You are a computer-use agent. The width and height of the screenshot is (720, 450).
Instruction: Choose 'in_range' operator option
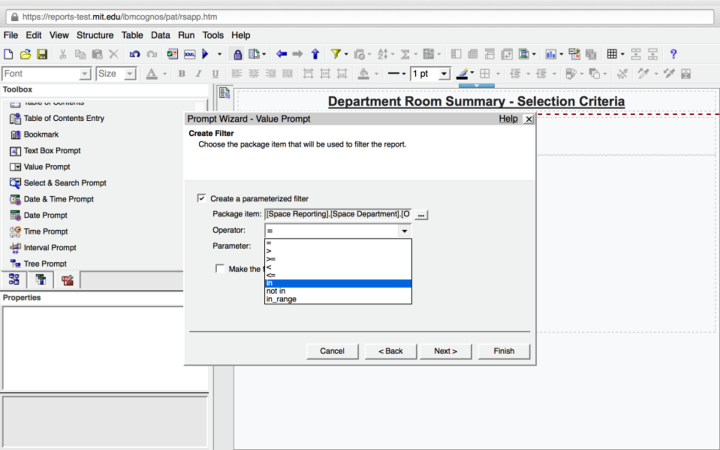(281, 300)
